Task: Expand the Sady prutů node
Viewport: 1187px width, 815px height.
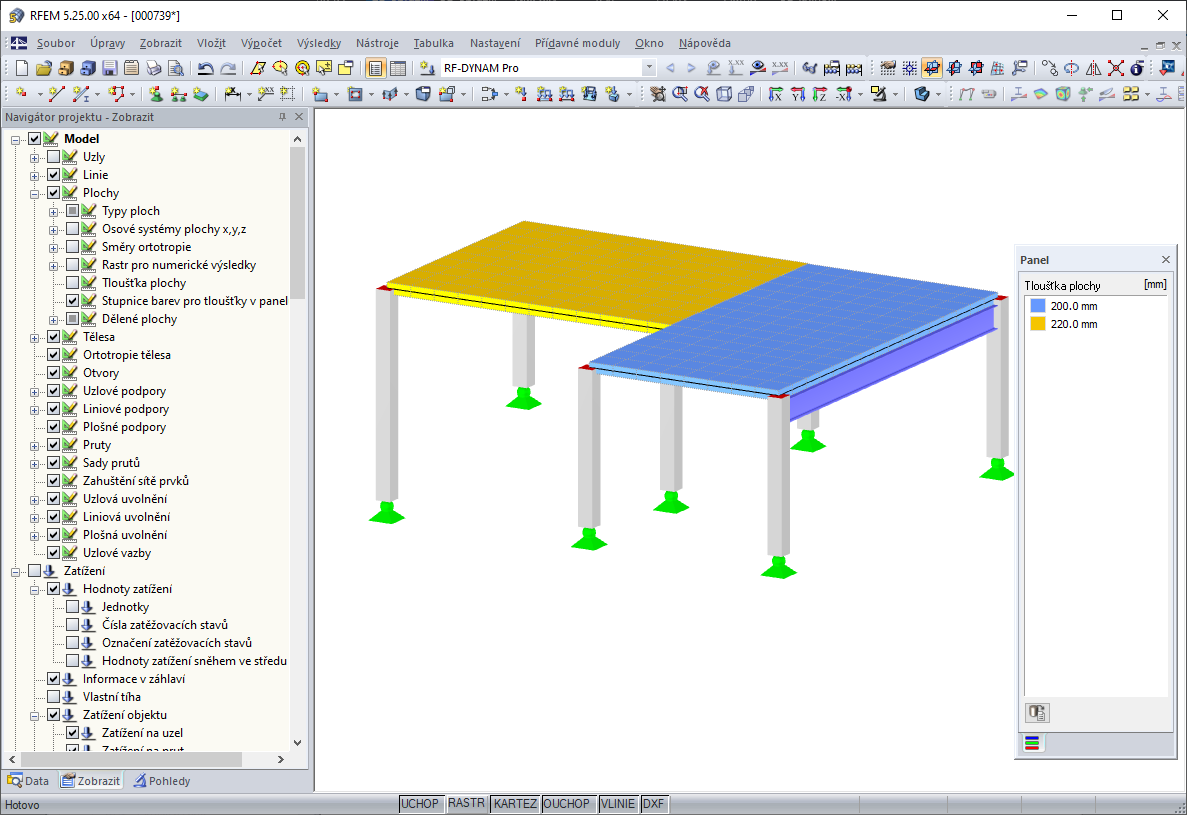Action: (x=34, y=464)
